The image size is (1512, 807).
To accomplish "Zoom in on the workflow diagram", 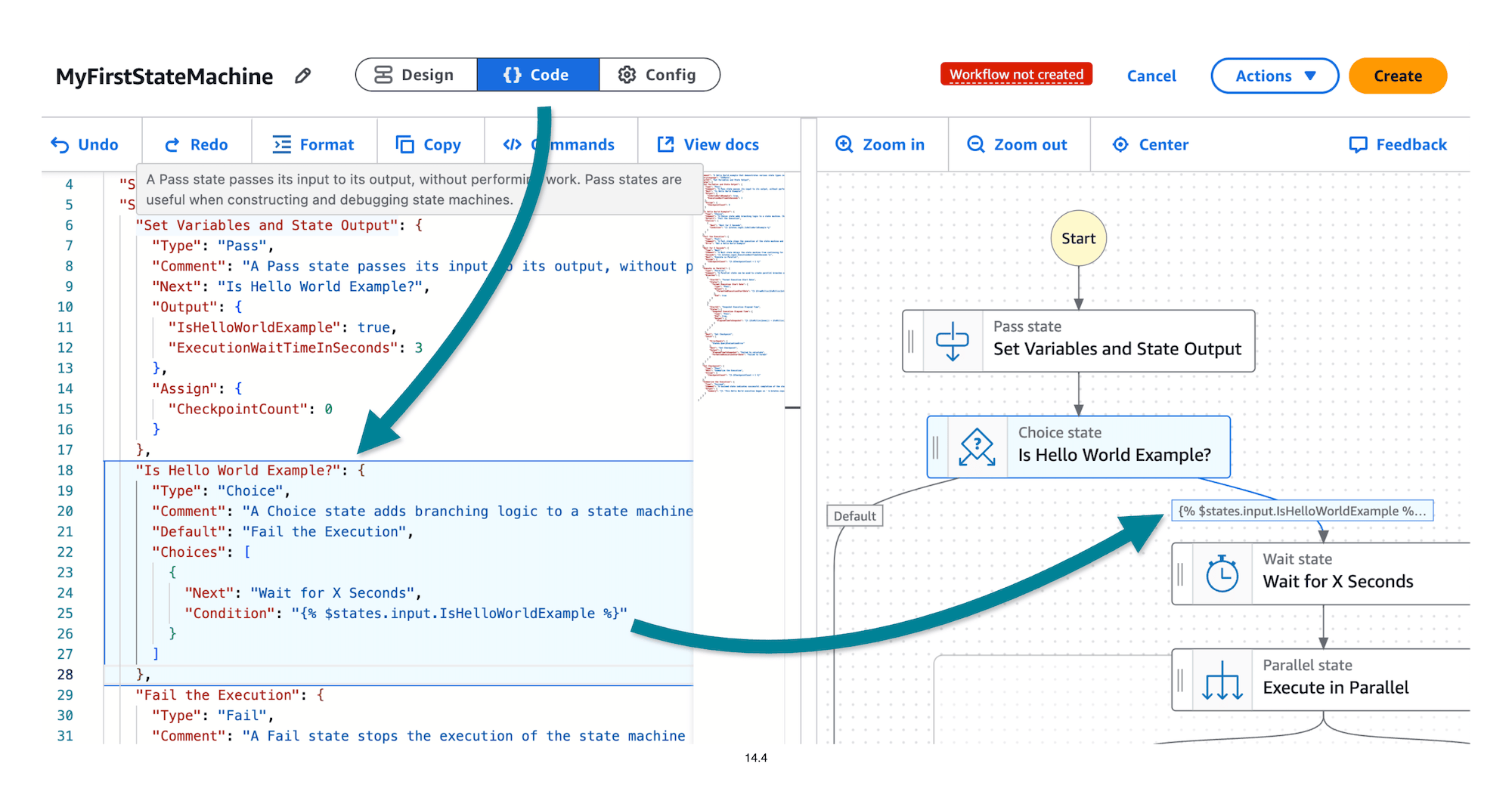I will (844, 144).
